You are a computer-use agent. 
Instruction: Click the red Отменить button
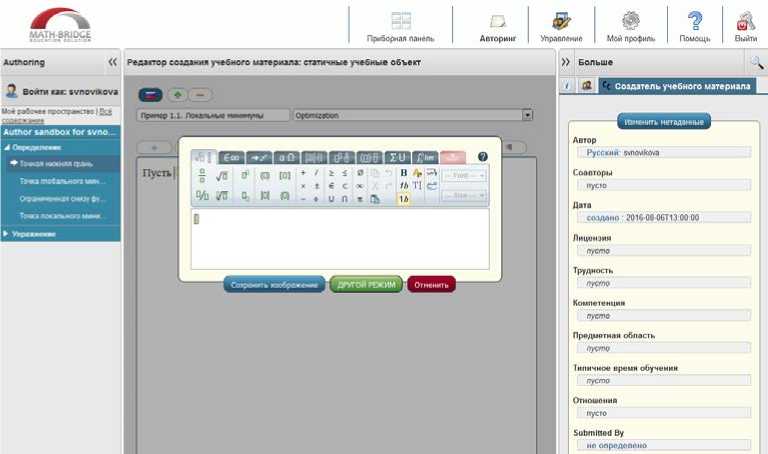431,285
